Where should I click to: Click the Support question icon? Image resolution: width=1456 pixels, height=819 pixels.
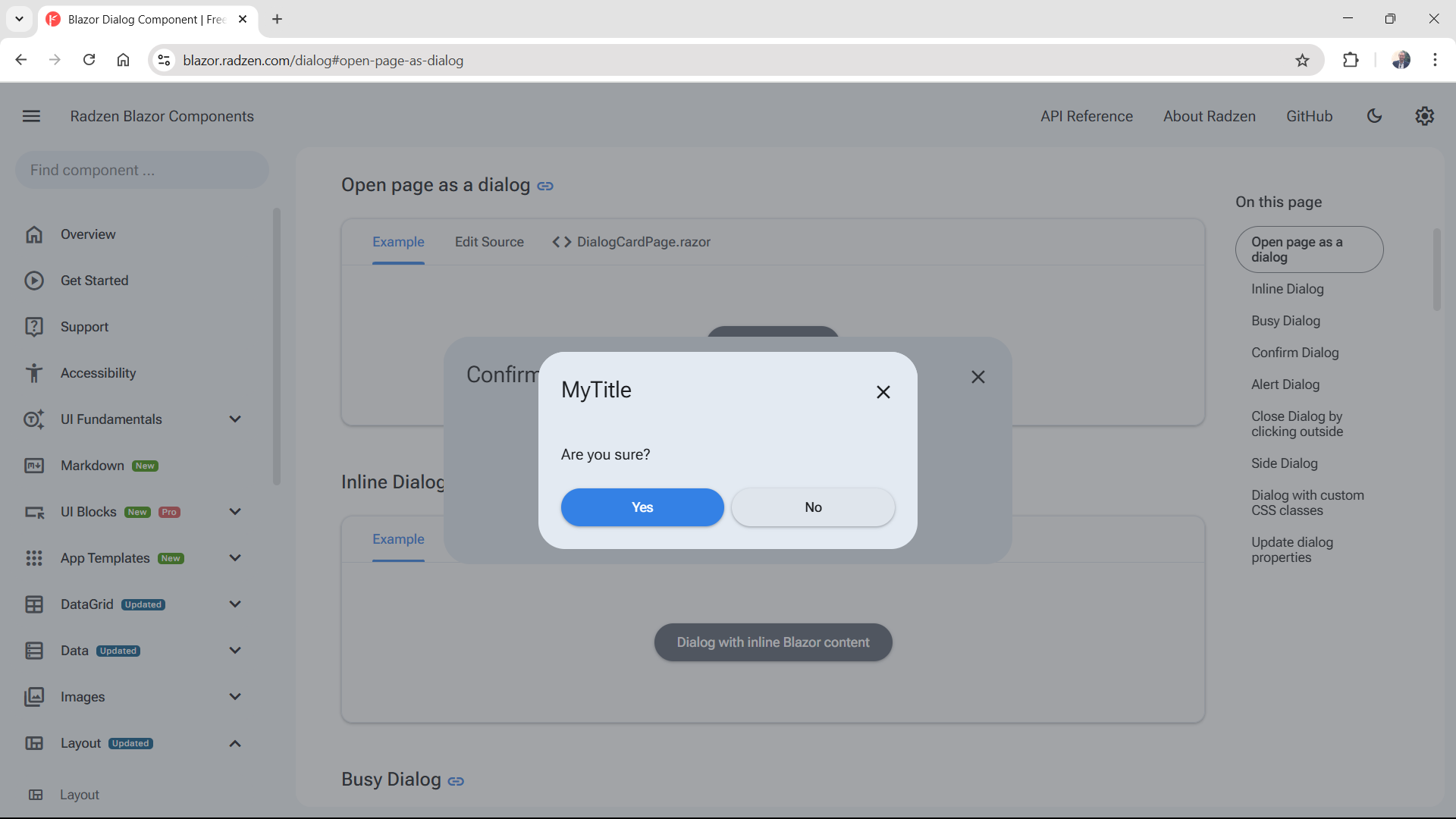[x=34, y=327]
